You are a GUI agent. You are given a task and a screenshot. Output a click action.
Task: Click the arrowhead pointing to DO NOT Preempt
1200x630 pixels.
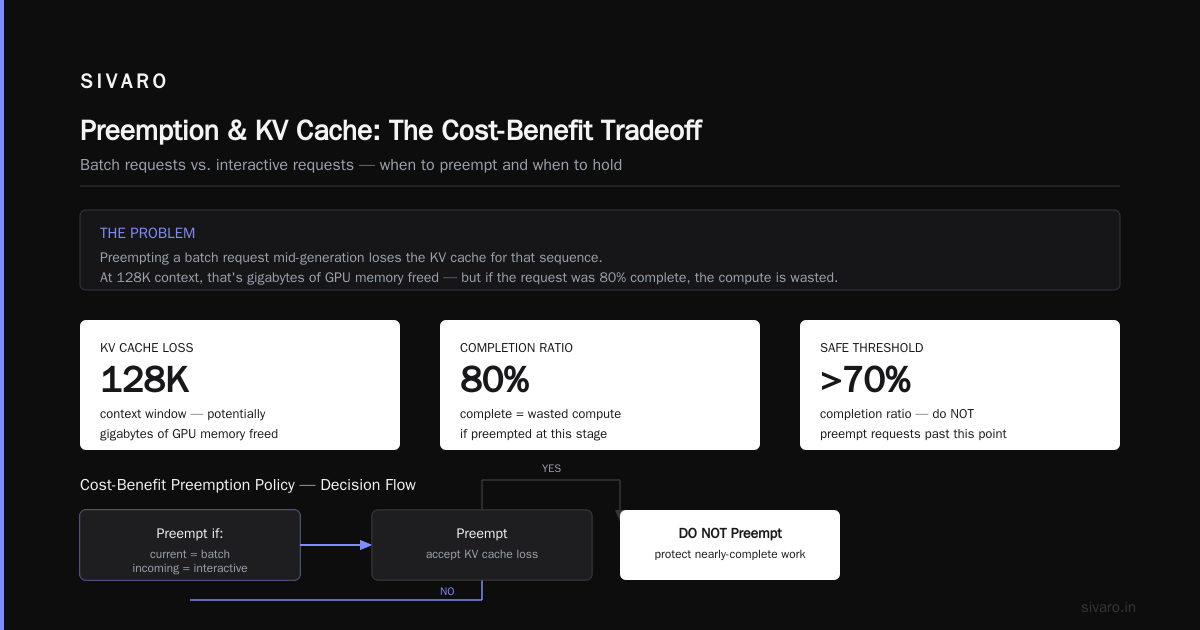620,505
